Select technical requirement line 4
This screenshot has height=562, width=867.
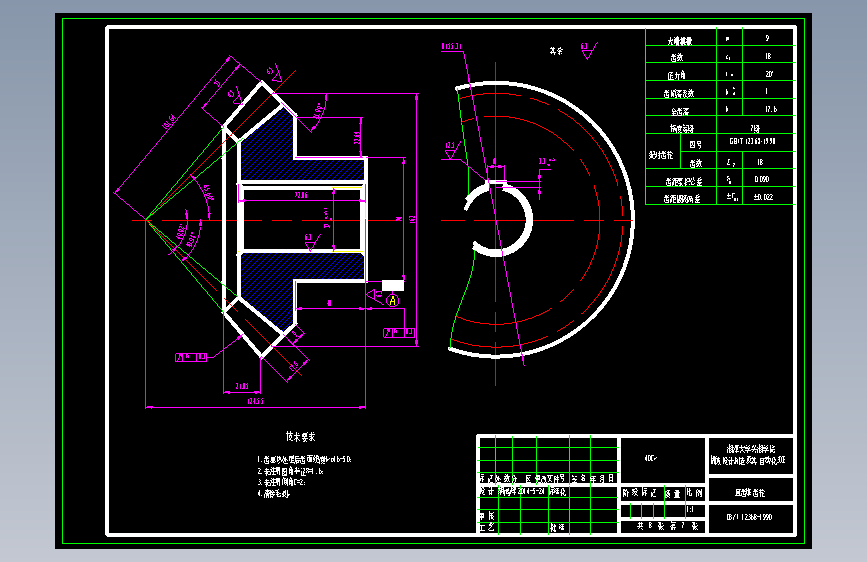coord(273,493)
